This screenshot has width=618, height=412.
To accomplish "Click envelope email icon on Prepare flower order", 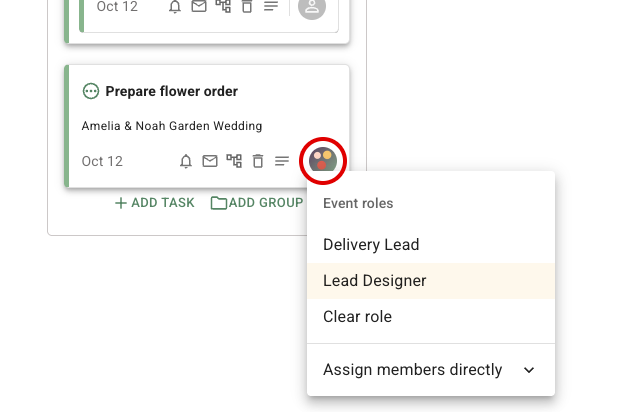I will click(x=210, y=161).
